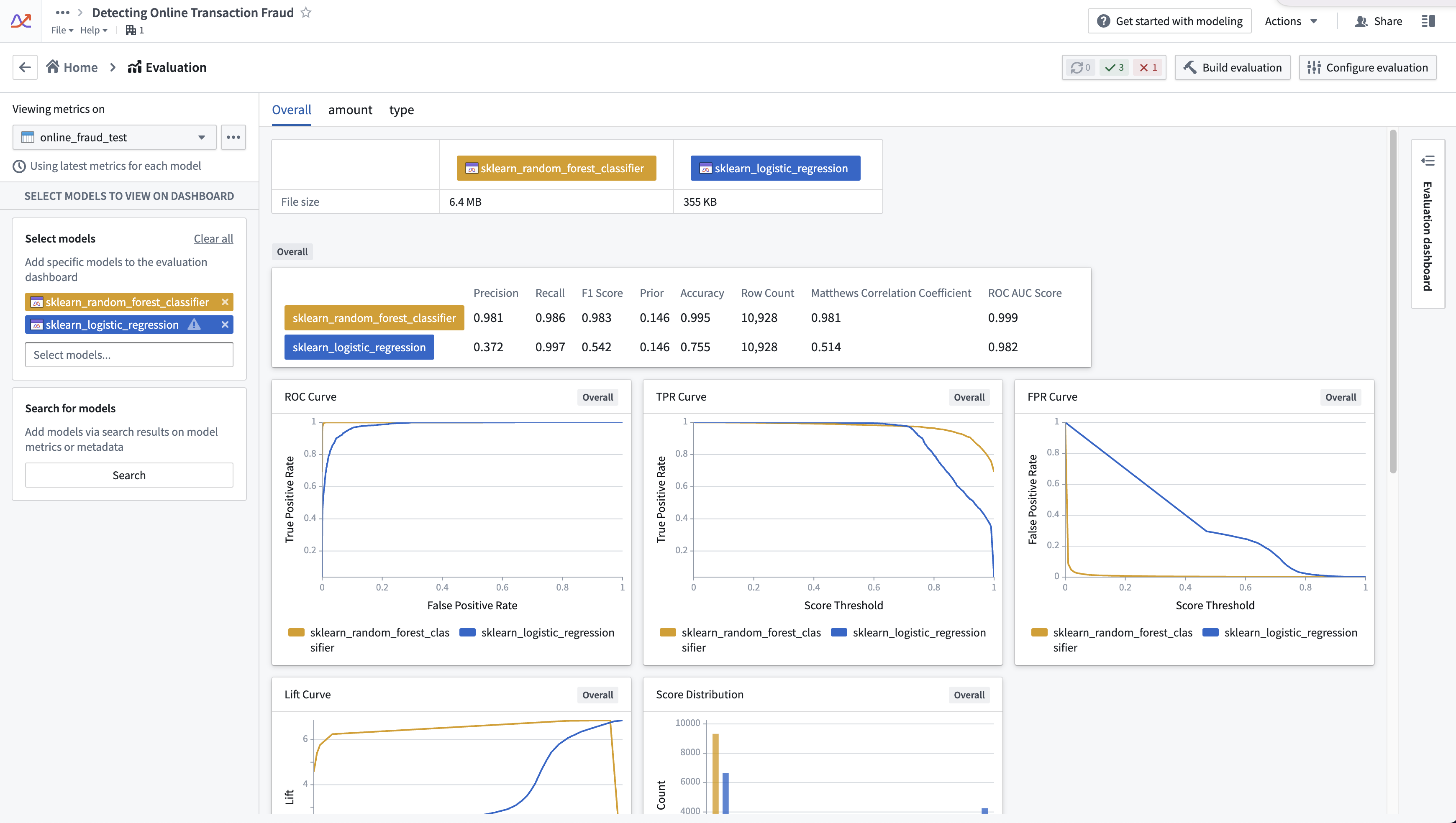Open the breadcrumb ellipsis menu
The image size is (1456, 823).
[x=62, y=13]
